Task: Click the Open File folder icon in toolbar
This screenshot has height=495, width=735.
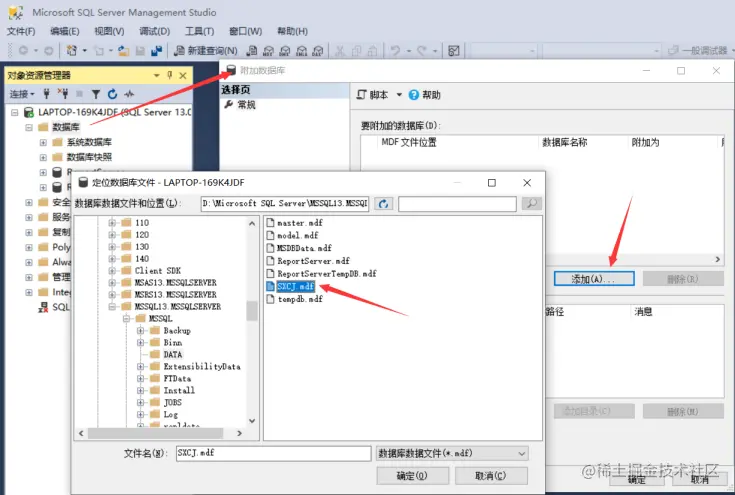Action: point(123,51)
